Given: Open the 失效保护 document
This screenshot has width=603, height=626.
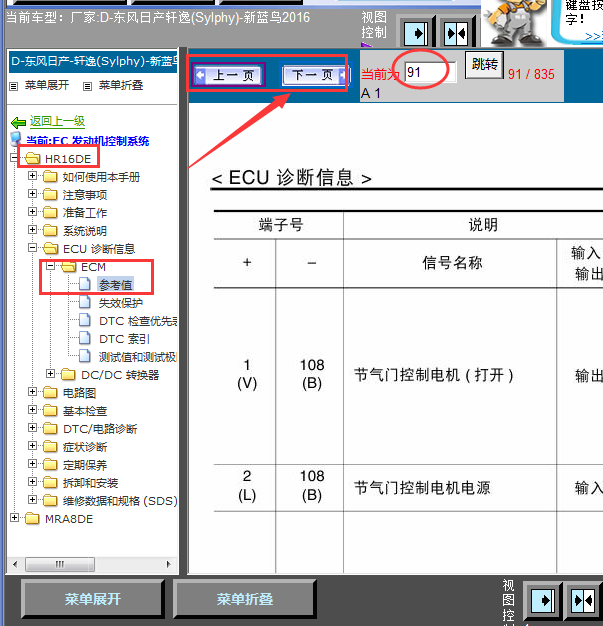Looking at the screenshot, I should [x=121, y=303].
